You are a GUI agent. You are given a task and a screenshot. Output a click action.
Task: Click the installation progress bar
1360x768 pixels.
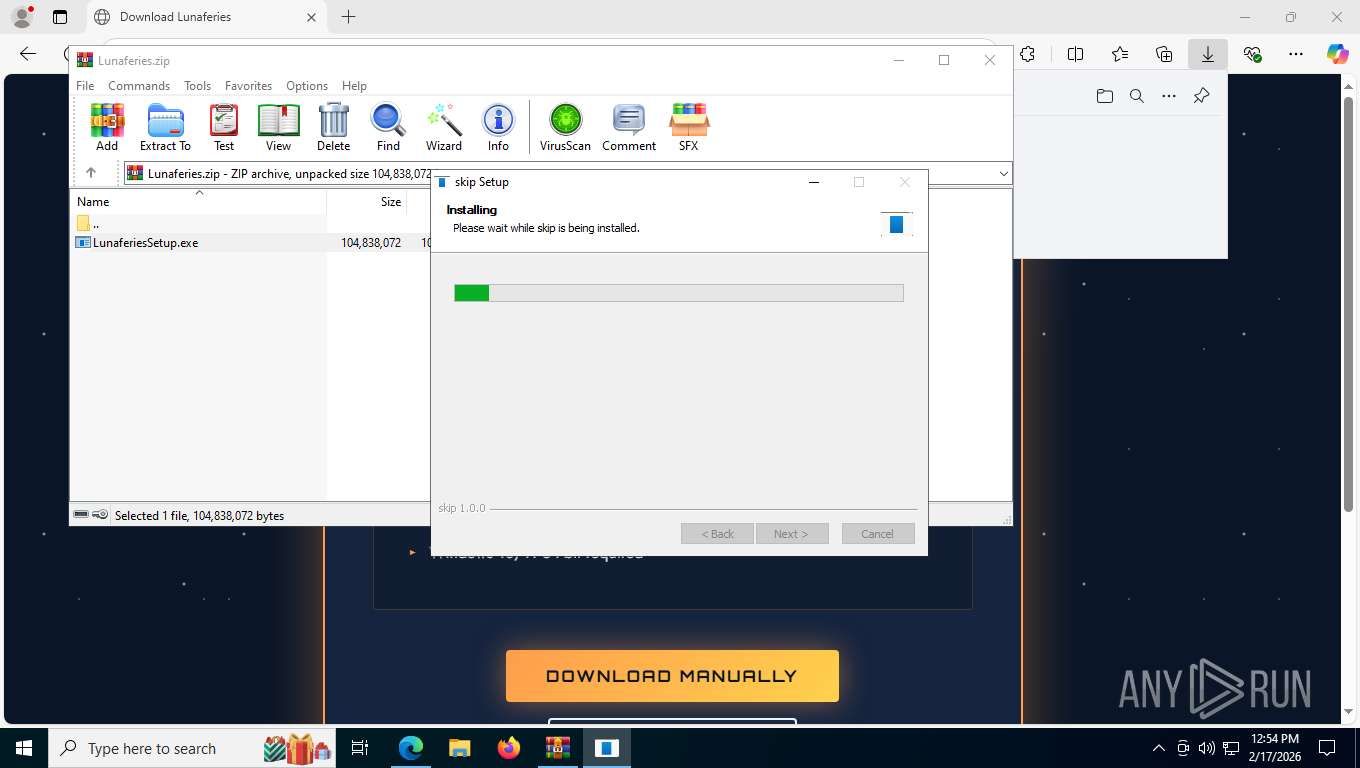[679, 293]
